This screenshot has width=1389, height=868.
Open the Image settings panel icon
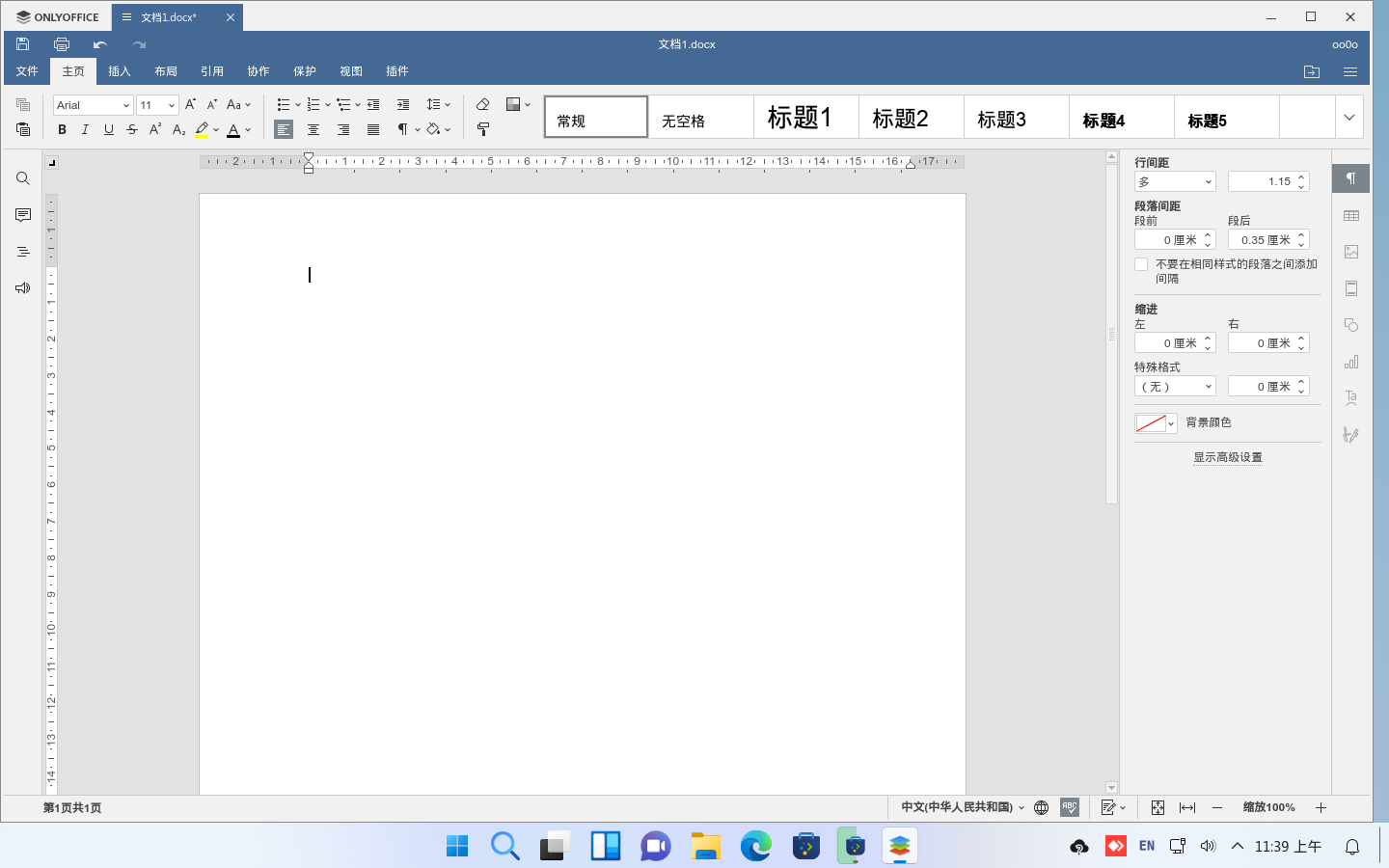(1350, 251)
